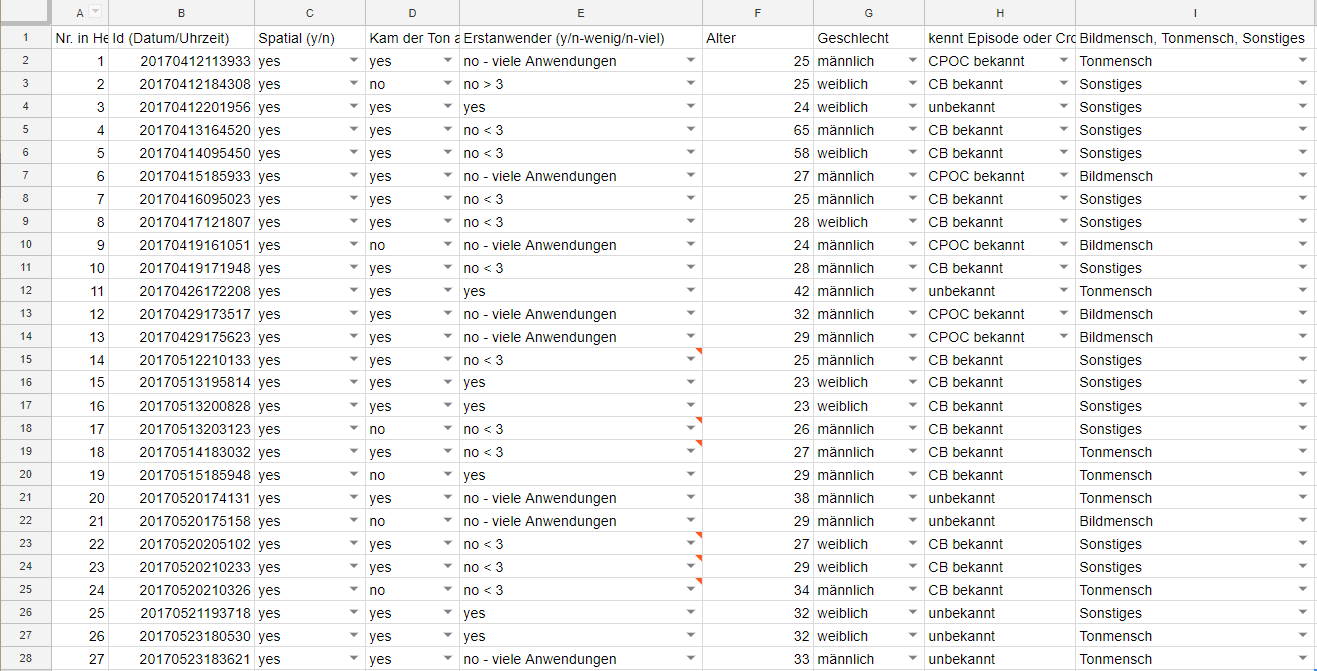Select 'Tonmensch' cell for Id 20170515185948

coord(1195,475)
